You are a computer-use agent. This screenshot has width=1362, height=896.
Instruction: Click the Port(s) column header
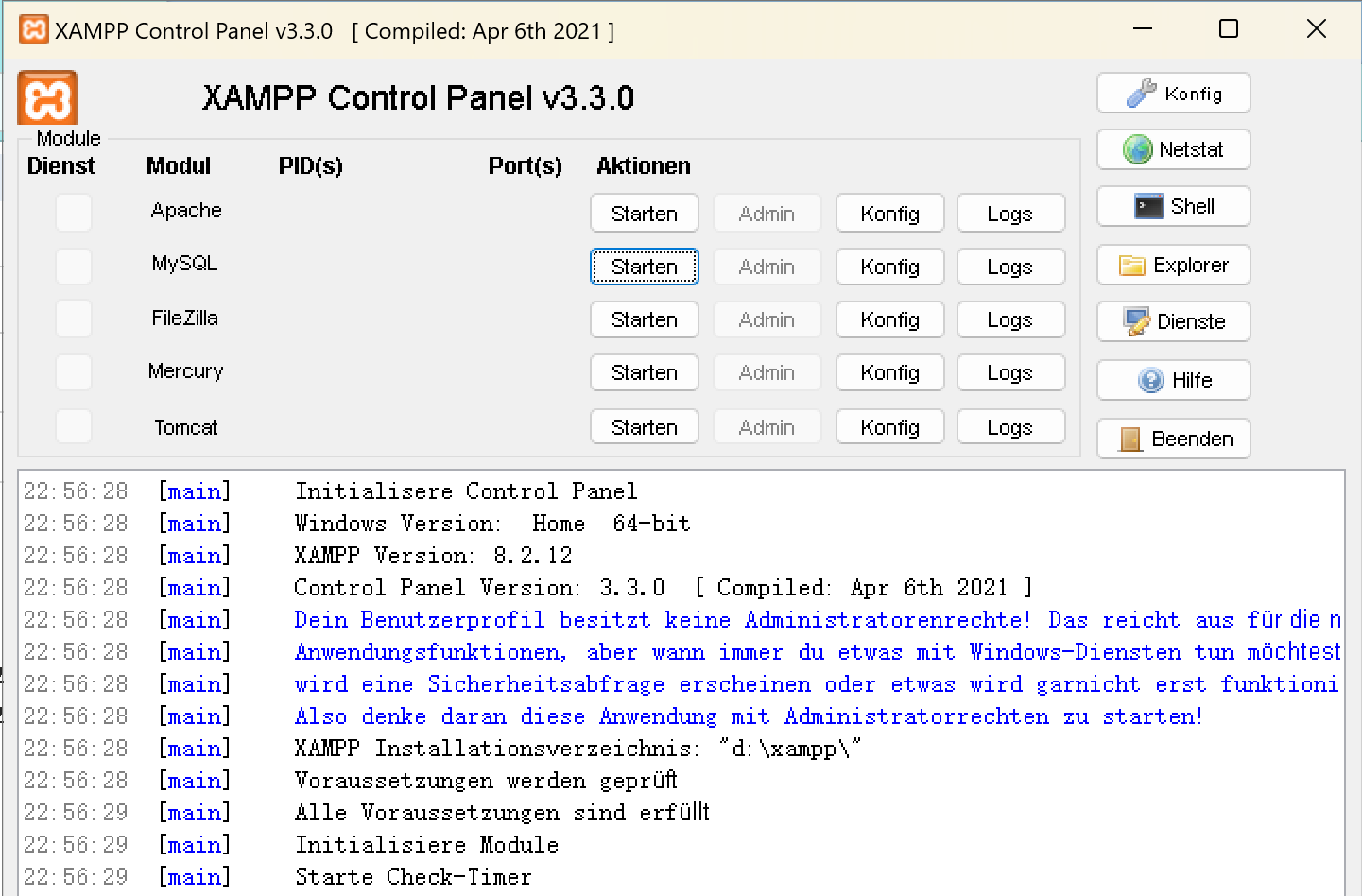[525, 165]
